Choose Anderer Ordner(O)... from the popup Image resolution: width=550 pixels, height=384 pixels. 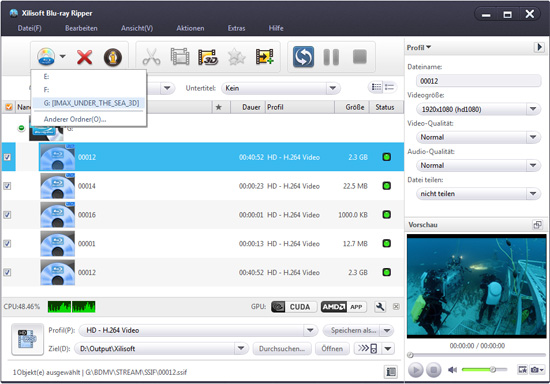point(88,119)
